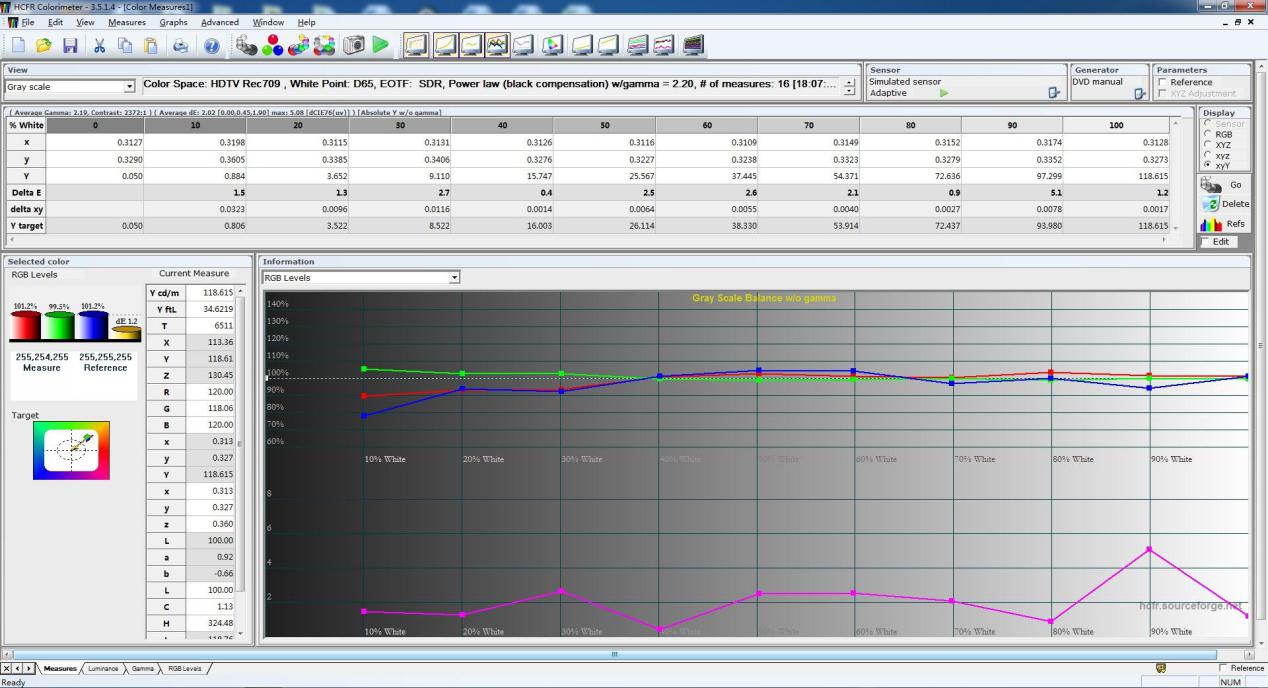The width and height of the screenshot is (1268, 688).
Task: Open the Measures menu
Action: (126, 22)
